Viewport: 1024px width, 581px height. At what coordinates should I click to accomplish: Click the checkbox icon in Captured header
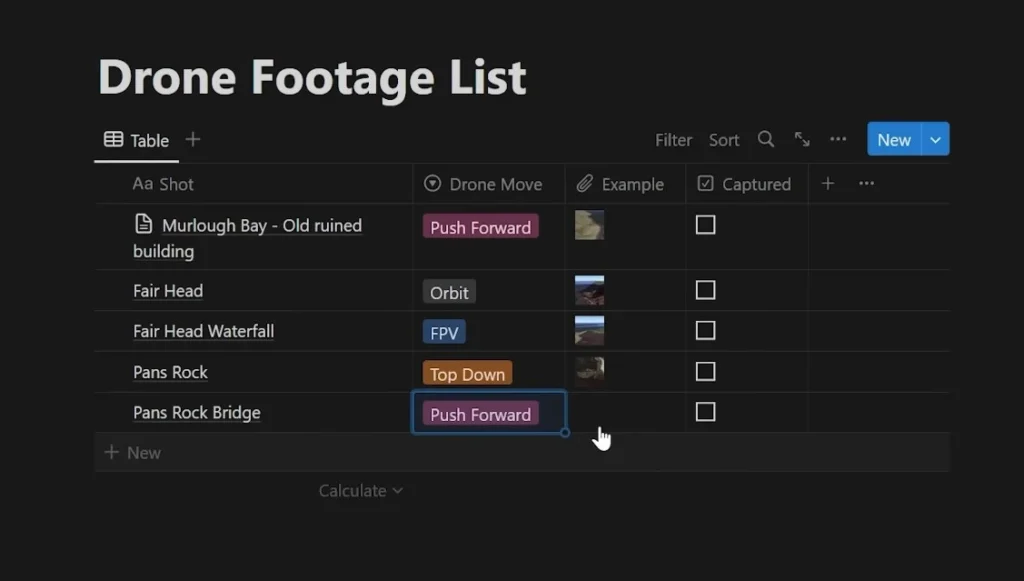(x=705, y=183)
